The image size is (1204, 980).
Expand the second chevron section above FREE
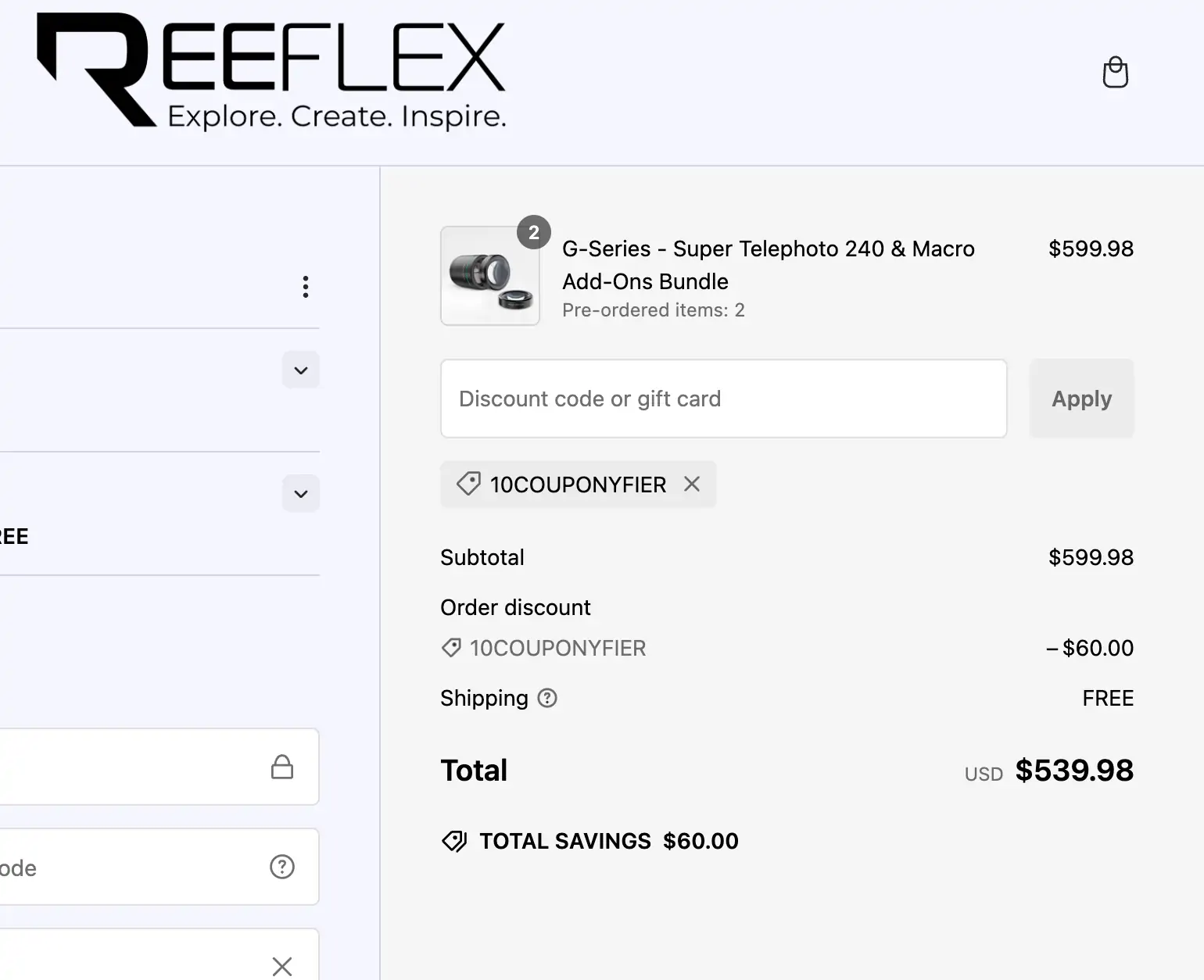point(300,493)
